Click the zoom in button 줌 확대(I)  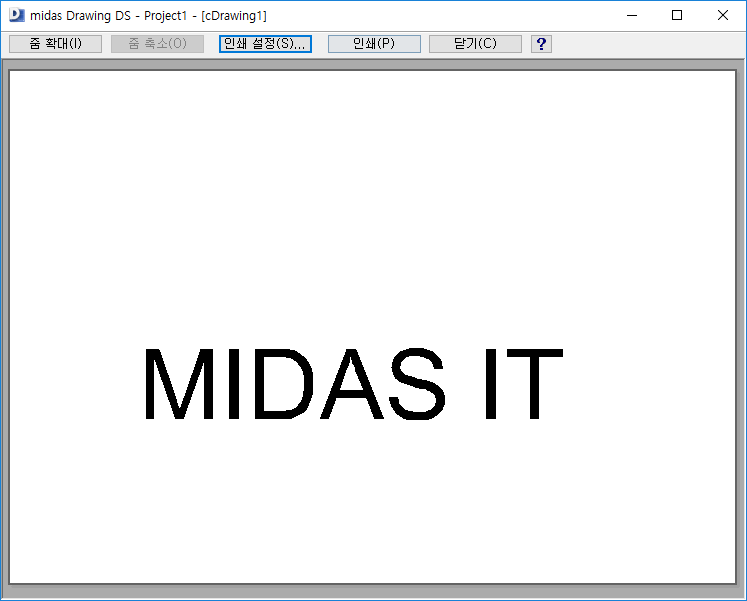[55, 44]
